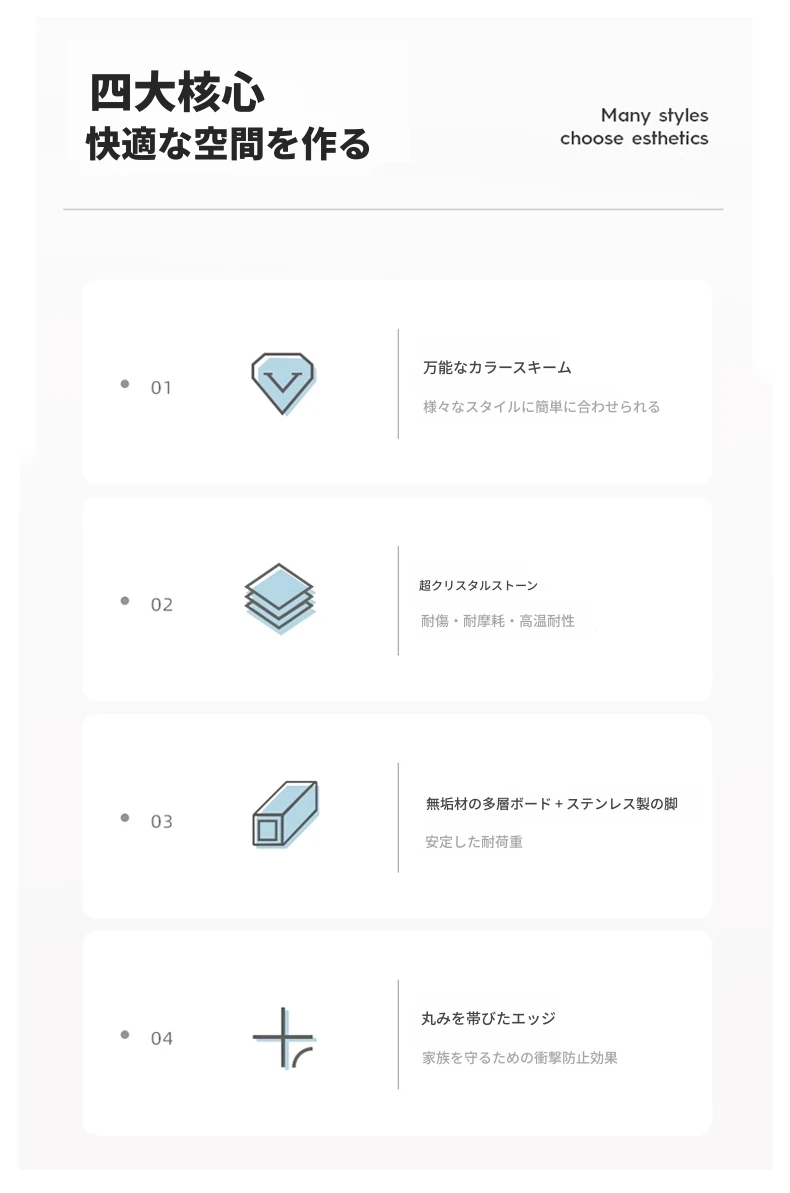Click the 耐傷・耐摩耗・高温耐性 description
This screenshot has height=1193, width=790.
[x=498, y=621]
